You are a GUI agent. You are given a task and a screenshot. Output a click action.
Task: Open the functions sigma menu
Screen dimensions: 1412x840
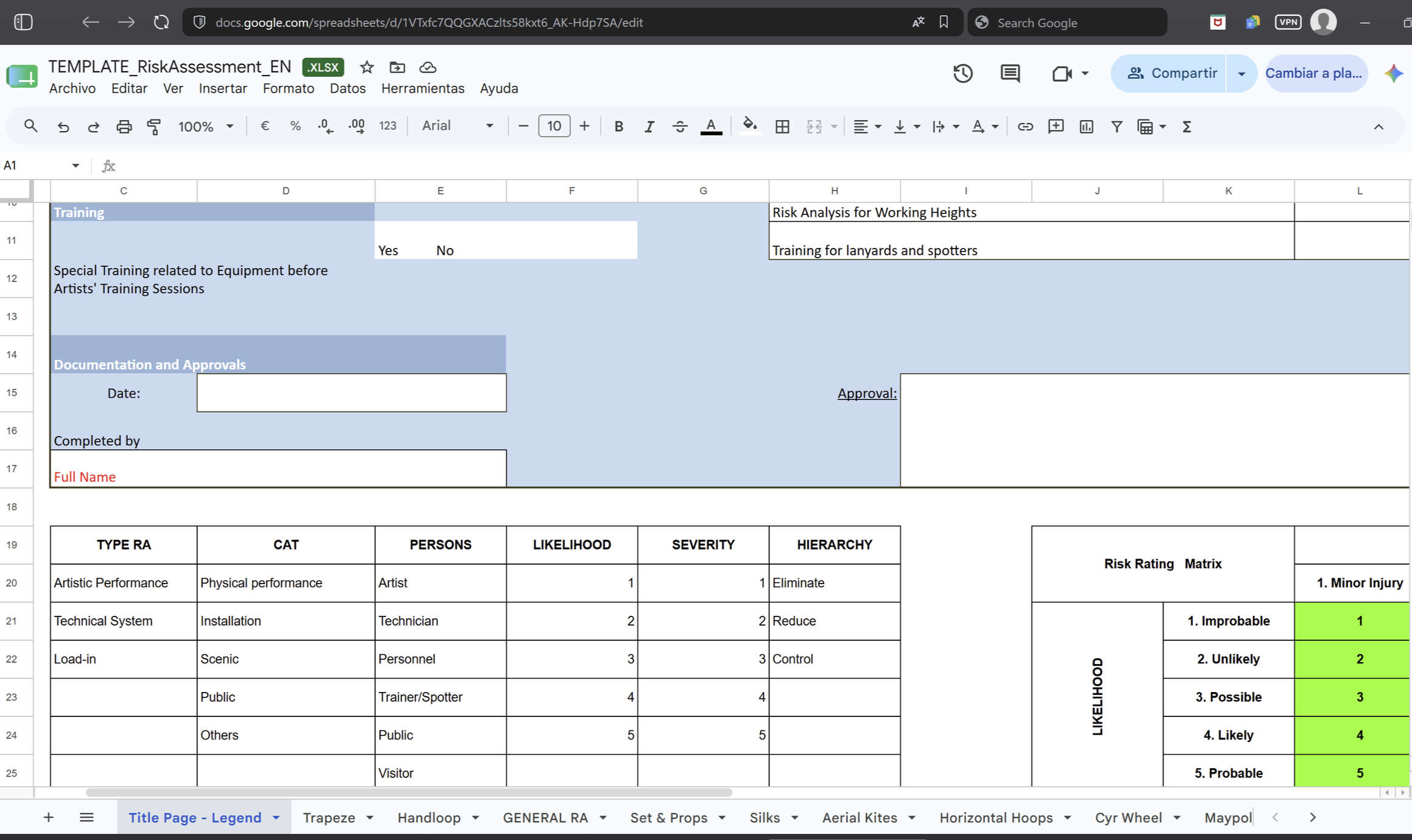pyautogui.click(x=1187, y=126)
